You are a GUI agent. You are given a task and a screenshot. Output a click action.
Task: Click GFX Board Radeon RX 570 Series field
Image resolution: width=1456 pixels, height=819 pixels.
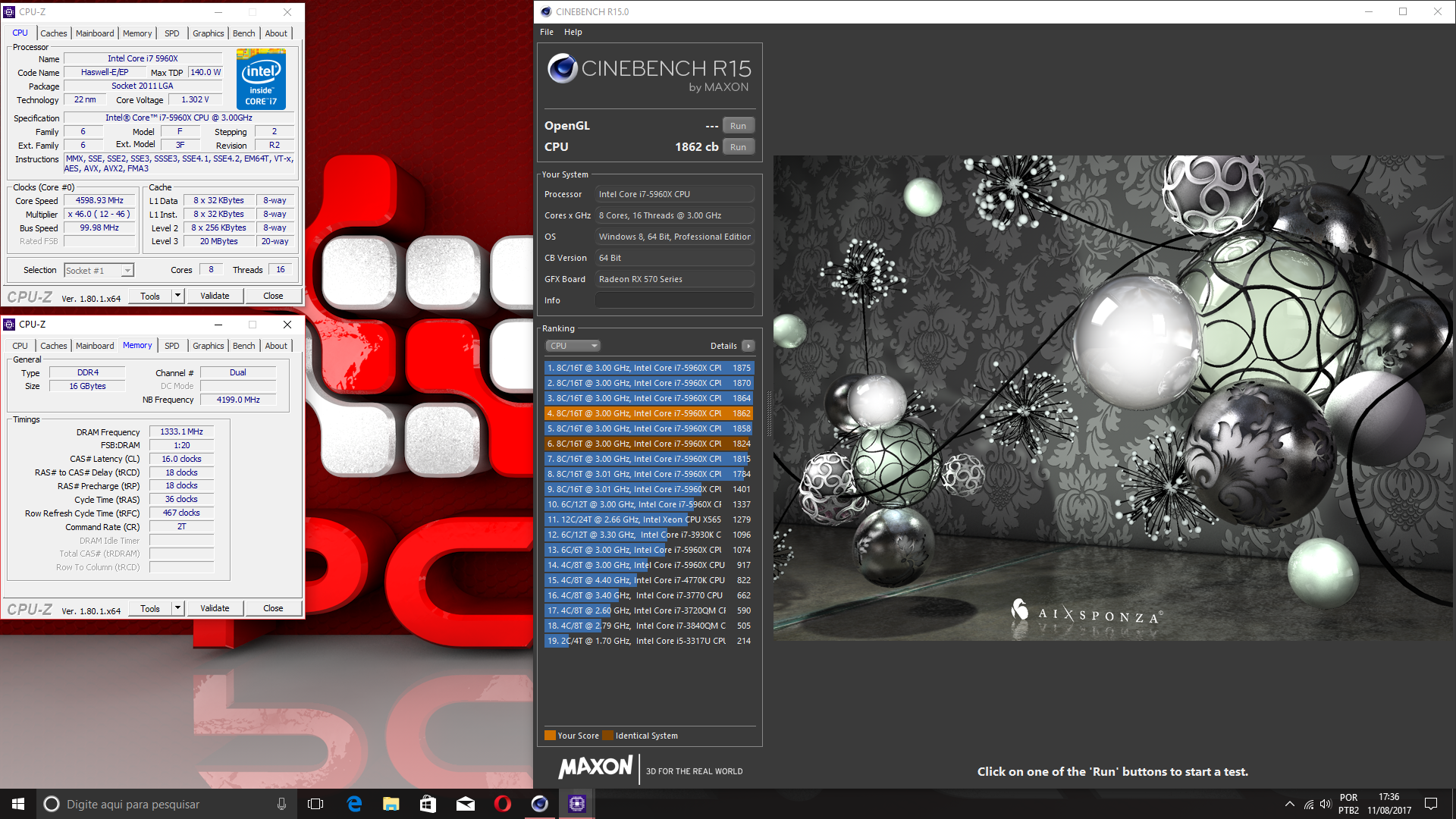pyautogui.click(x=674, y=279)
